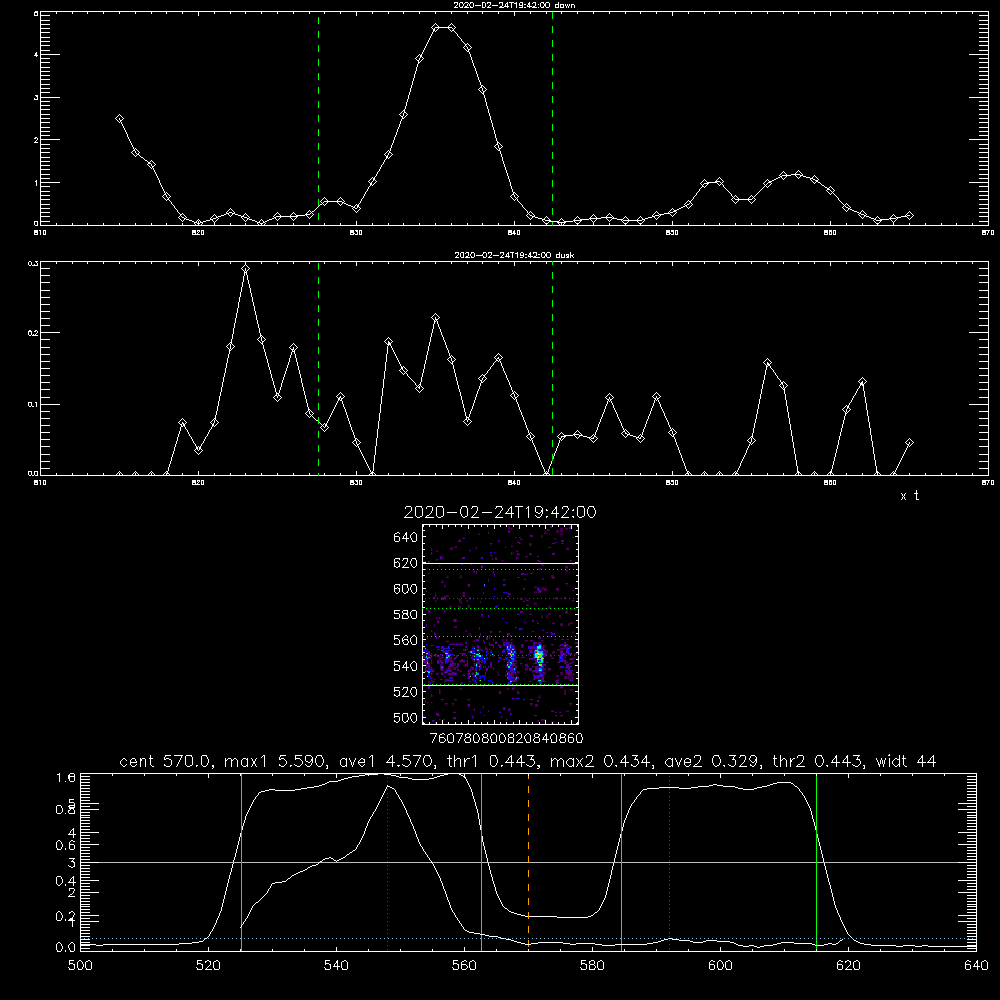The width and height of the screenshot is (1000, 1000).
Task: Click the "cent 570.0" value
Action: (x=166, y=761)
